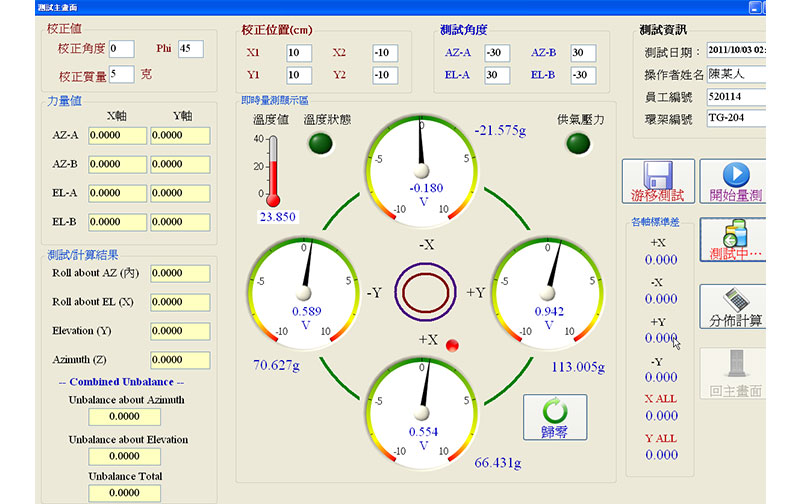Focus the Phi value field showing 45
Screen dimensions: 800x504
click(190, 49)
